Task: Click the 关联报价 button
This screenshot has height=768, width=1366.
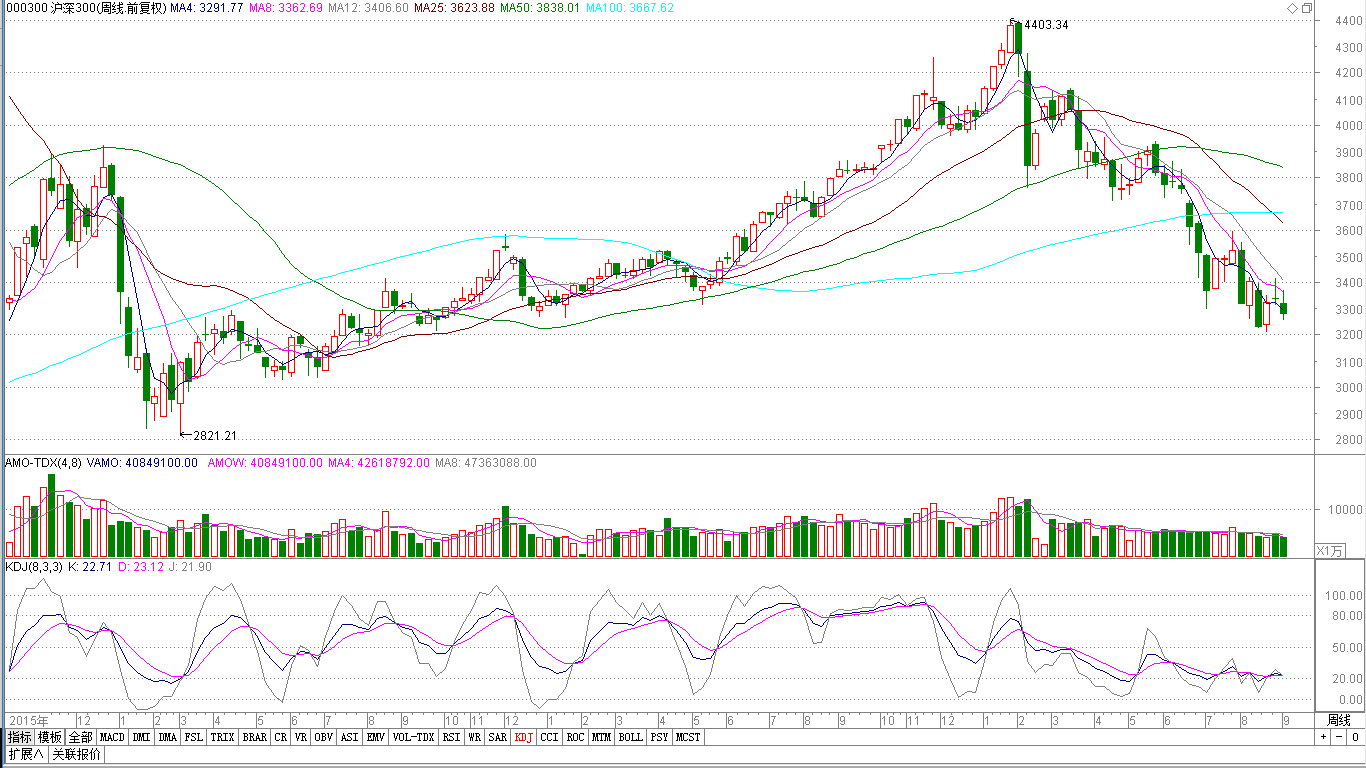Action: (x=76, y=754)
